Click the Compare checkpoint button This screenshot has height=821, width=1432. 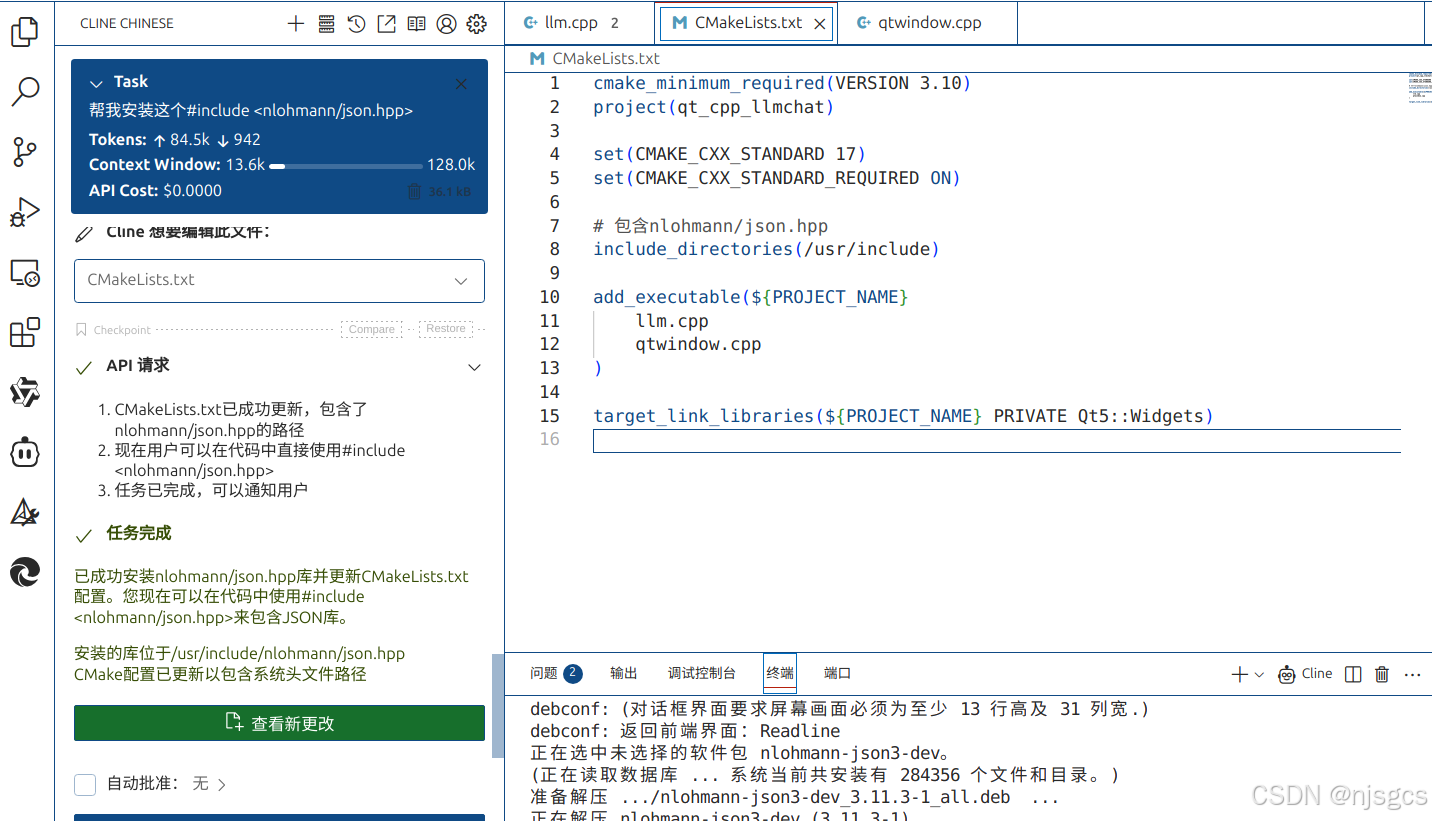[371, 328]
